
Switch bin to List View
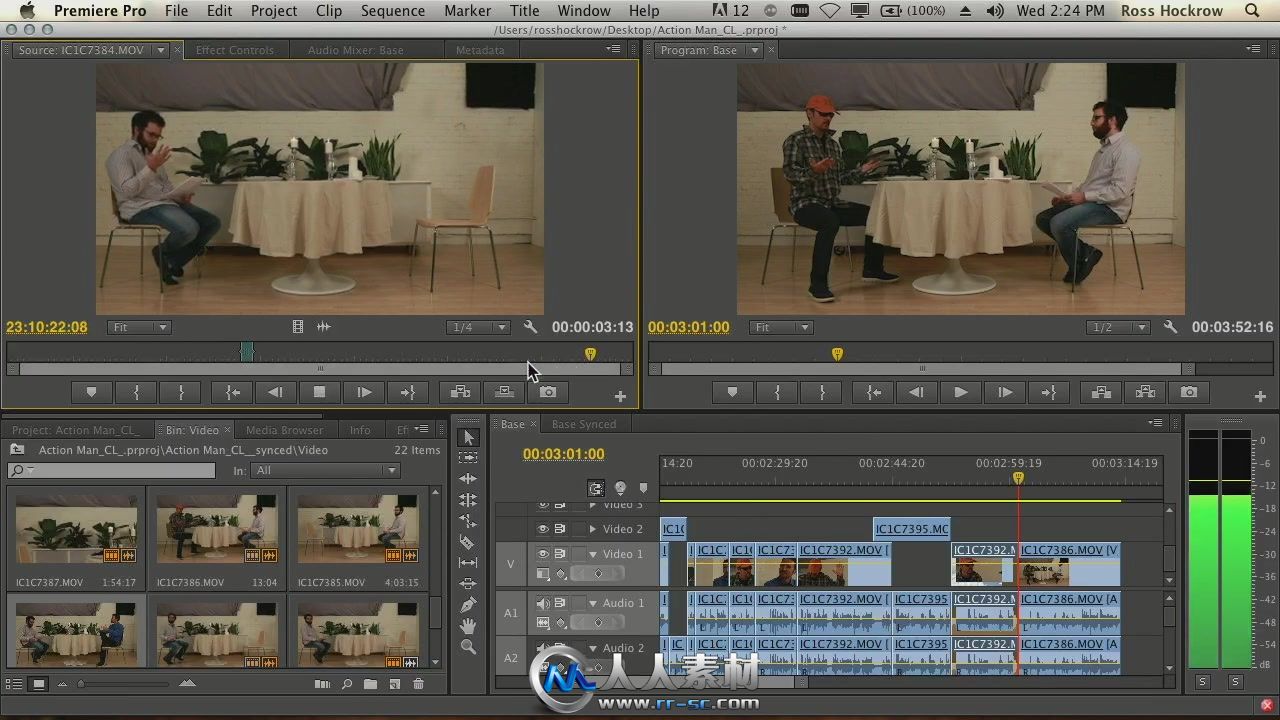click(14, 684)
